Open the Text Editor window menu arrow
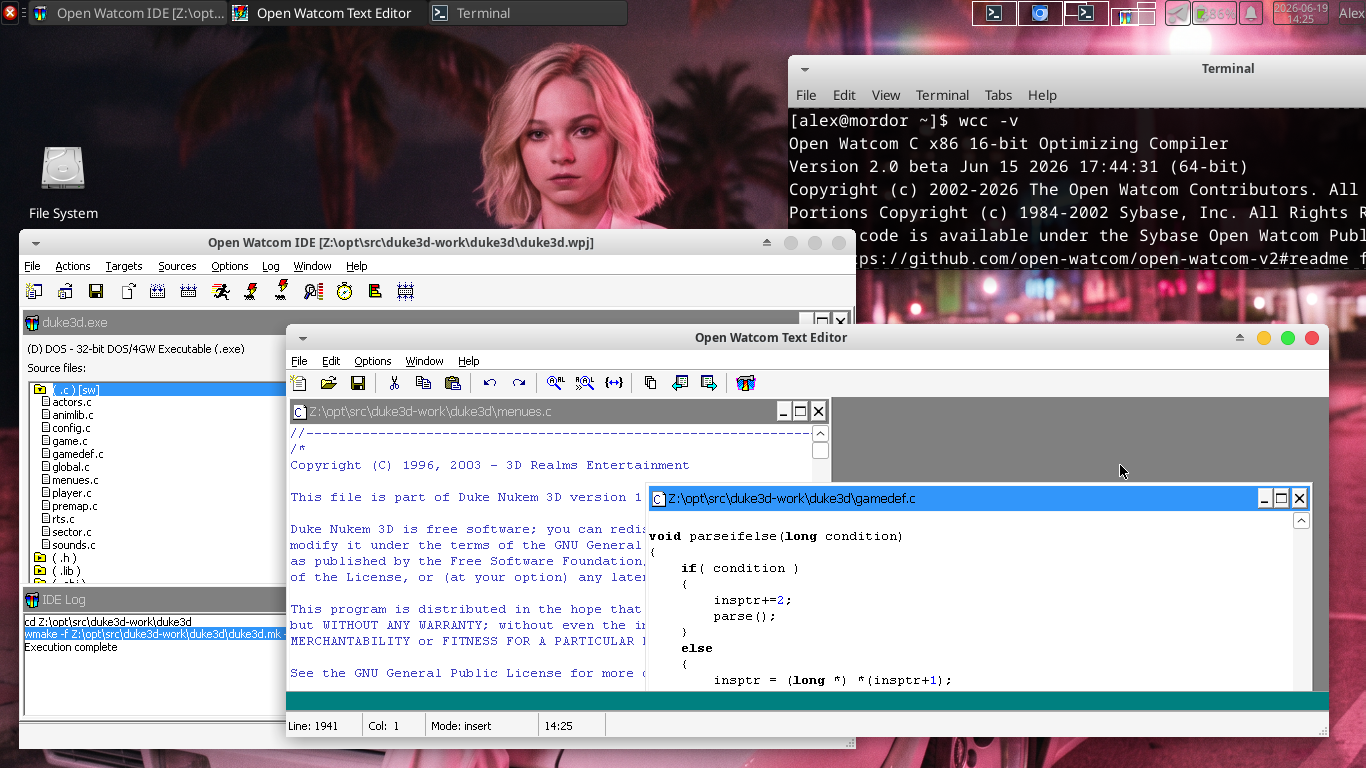 pyautogui.click(x=303, y=338)
